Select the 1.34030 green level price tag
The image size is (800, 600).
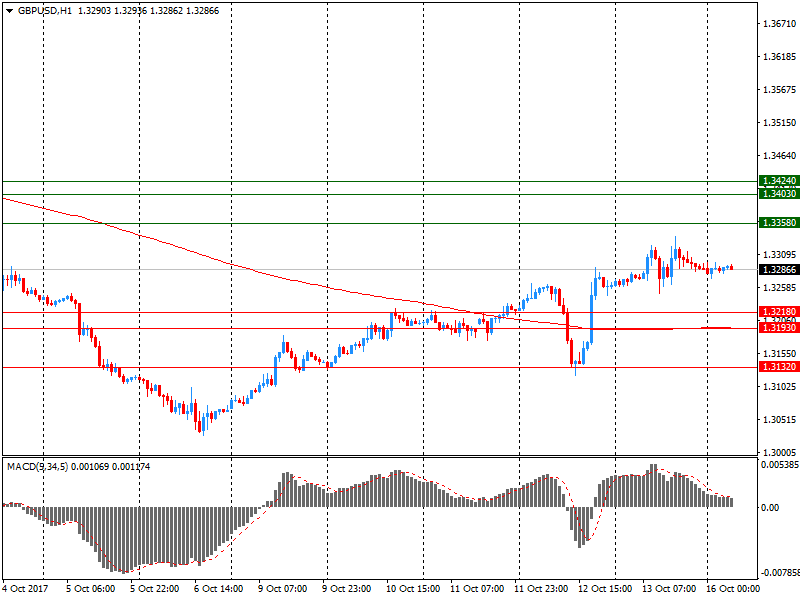click(x=779, y=194)
